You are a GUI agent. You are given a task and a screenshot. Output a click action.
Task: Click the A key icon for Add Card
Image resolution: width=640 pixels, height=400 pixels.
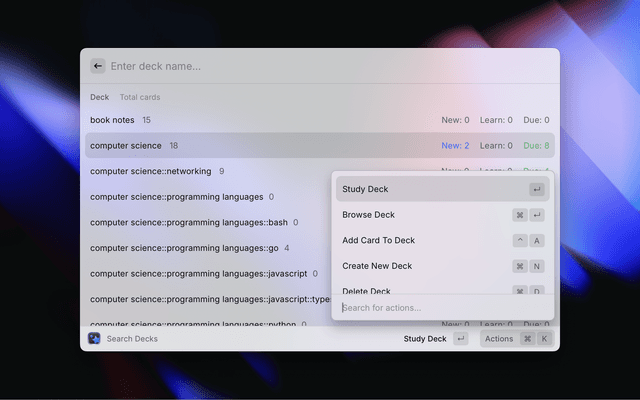(537, 241)
